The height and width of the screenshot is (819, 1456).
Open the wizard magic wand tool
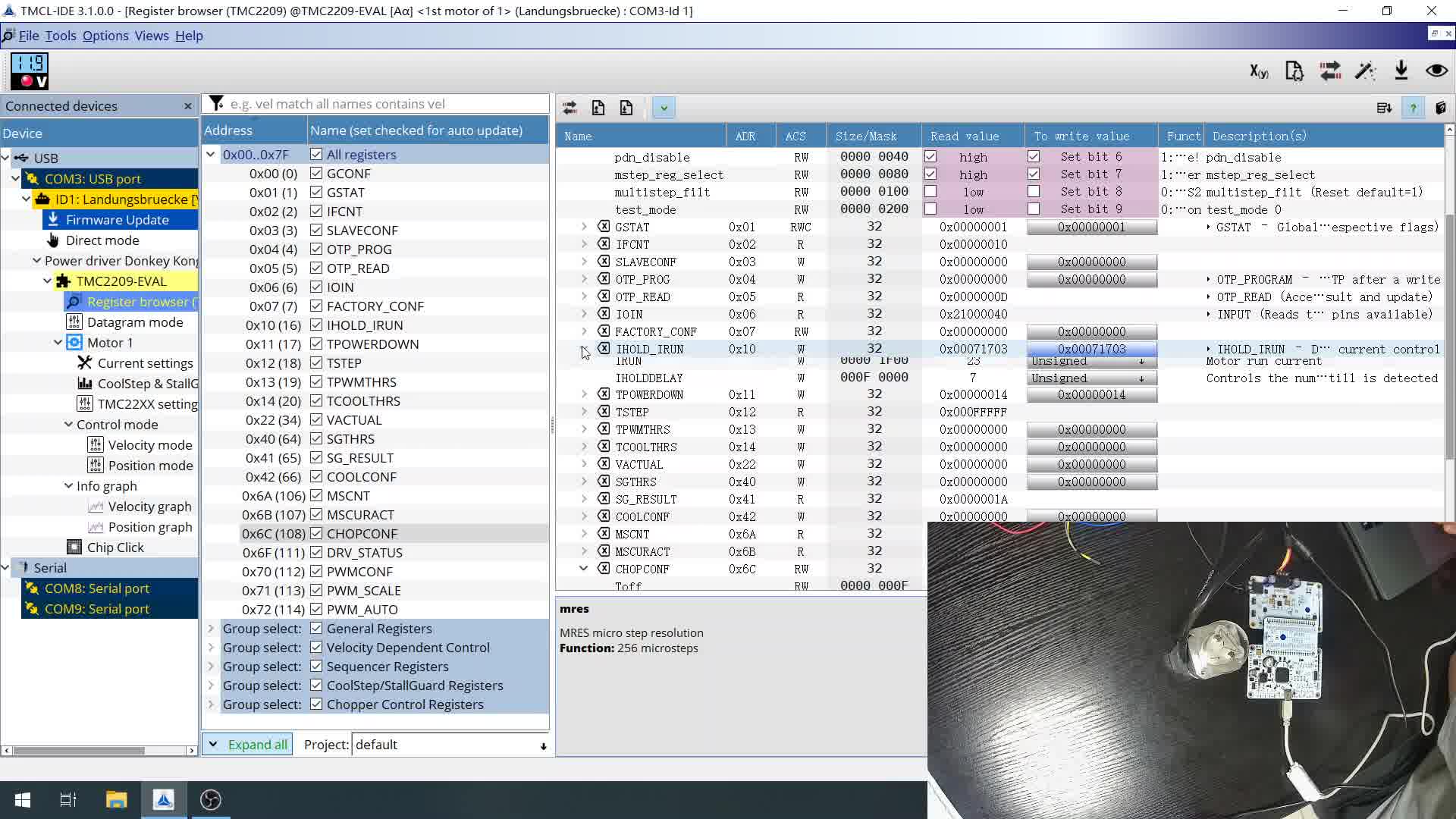[1365, 71]
